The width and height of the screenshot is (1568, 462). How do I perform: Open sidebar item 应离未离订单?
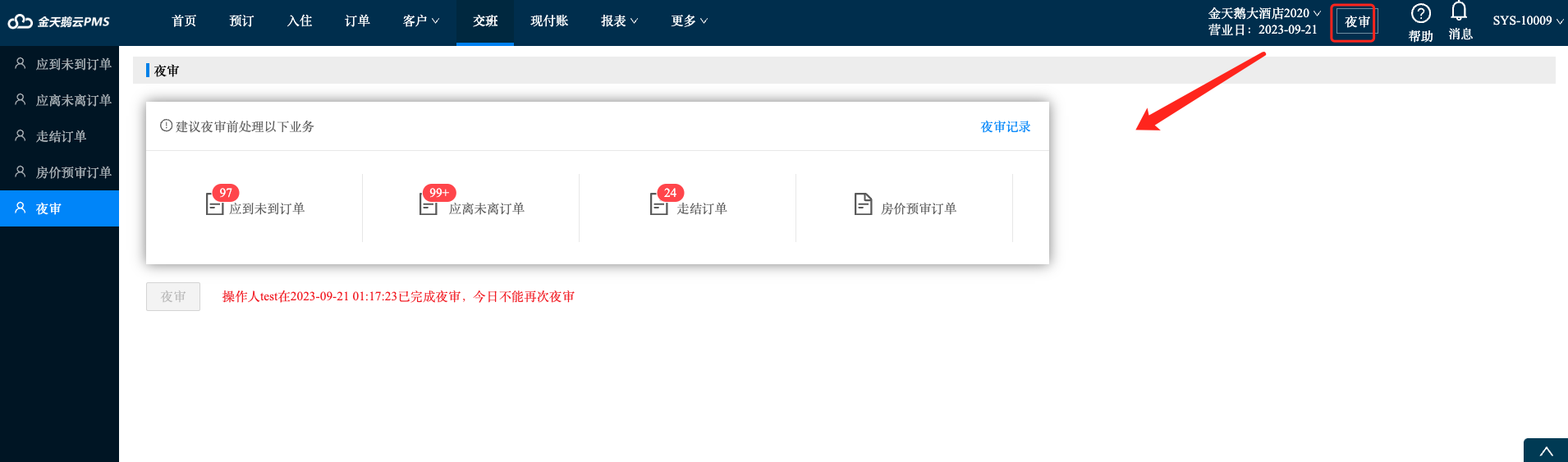click(x=59, y=100)
